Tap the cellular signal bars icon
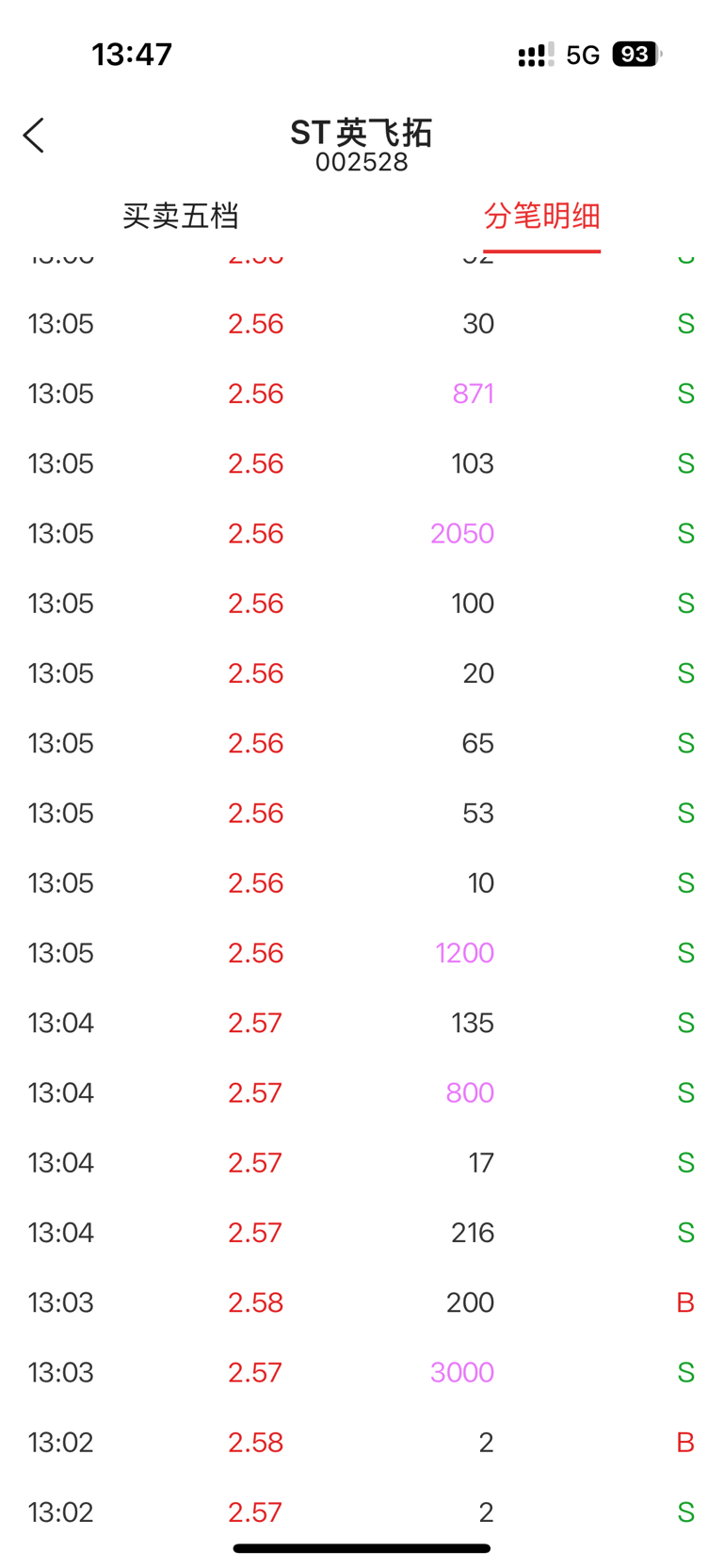This screenshot has height=1568, width=724. point(536,55)
